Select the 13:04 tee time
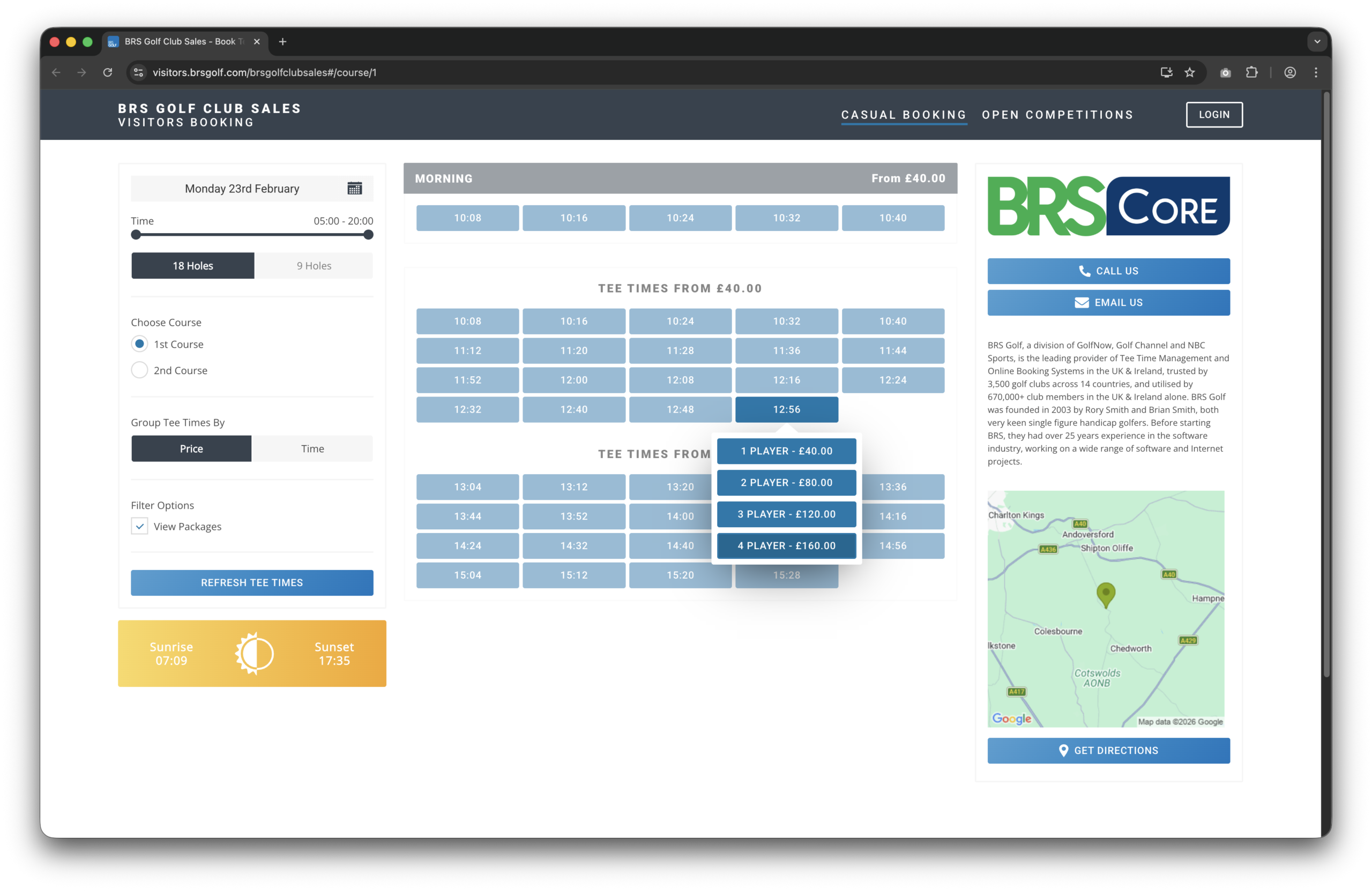 coord(467,487)
